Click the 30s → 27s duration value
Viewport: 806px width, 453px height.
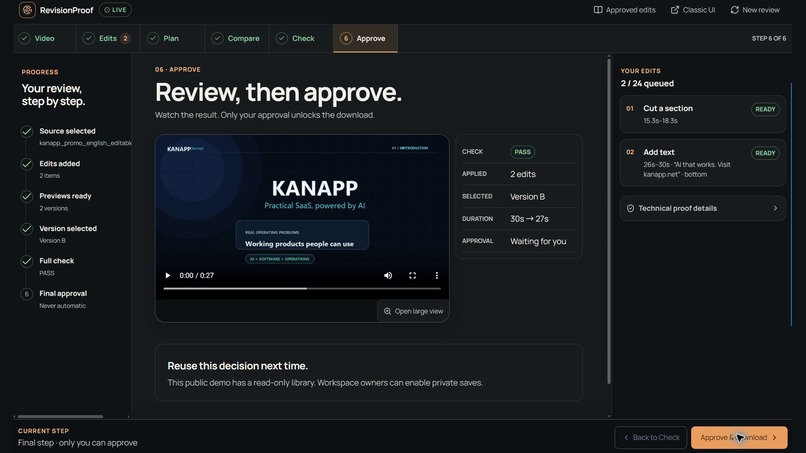(x=529, y=219)
